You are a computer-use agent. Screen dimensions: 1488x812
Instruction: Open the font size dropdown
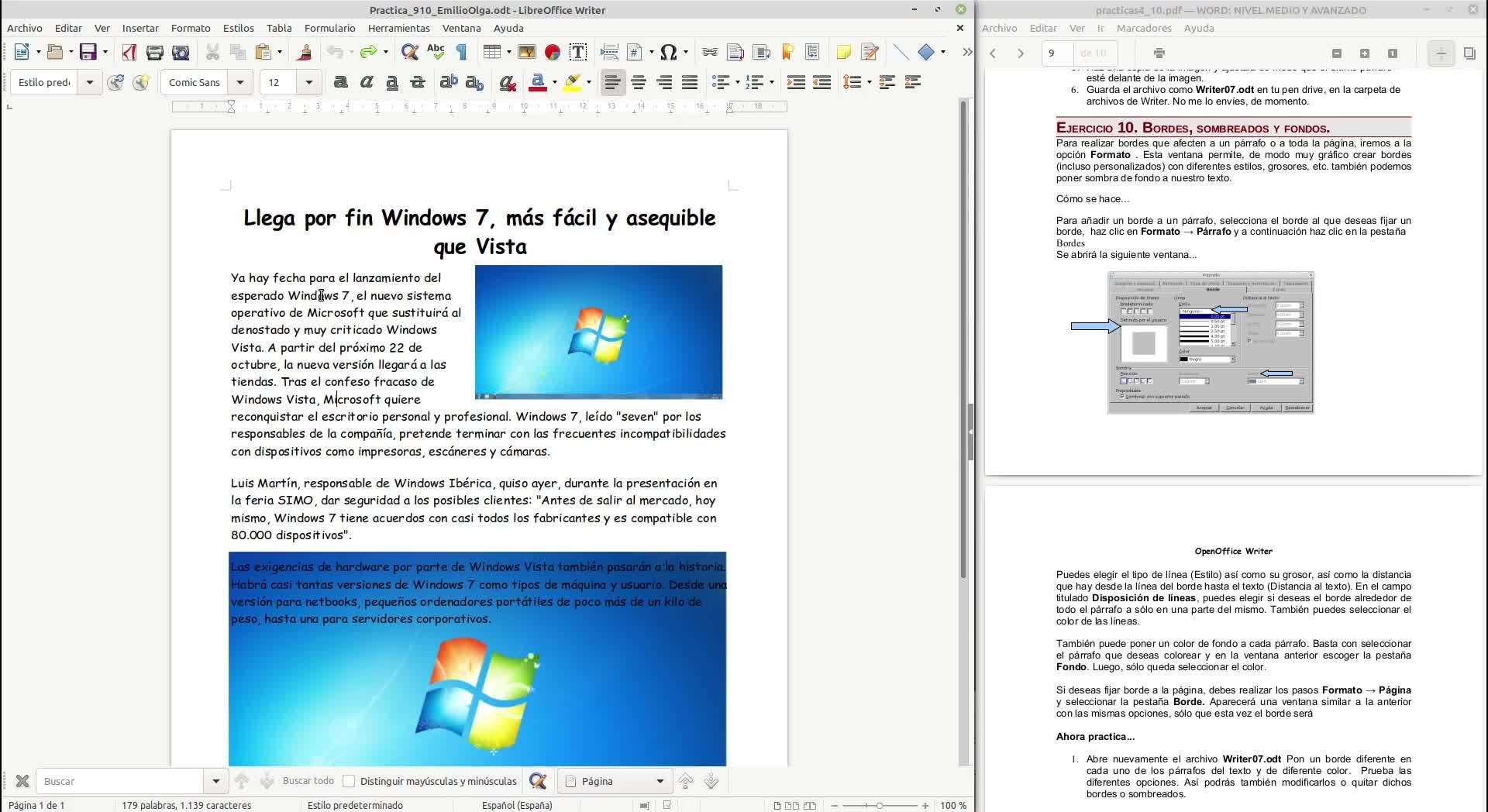point(309,82)
